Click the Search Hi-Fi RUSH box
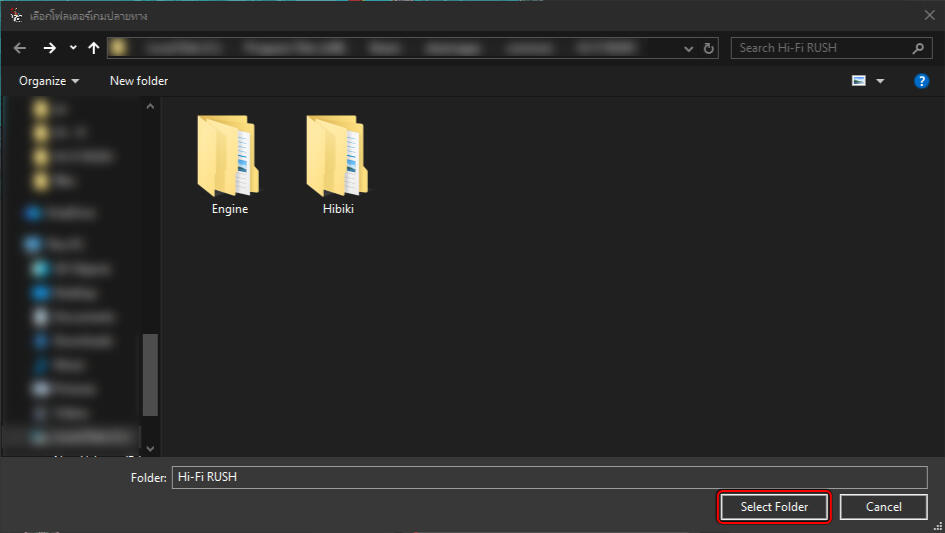Viewport: 945px width, 533px height. click(820, 48)
